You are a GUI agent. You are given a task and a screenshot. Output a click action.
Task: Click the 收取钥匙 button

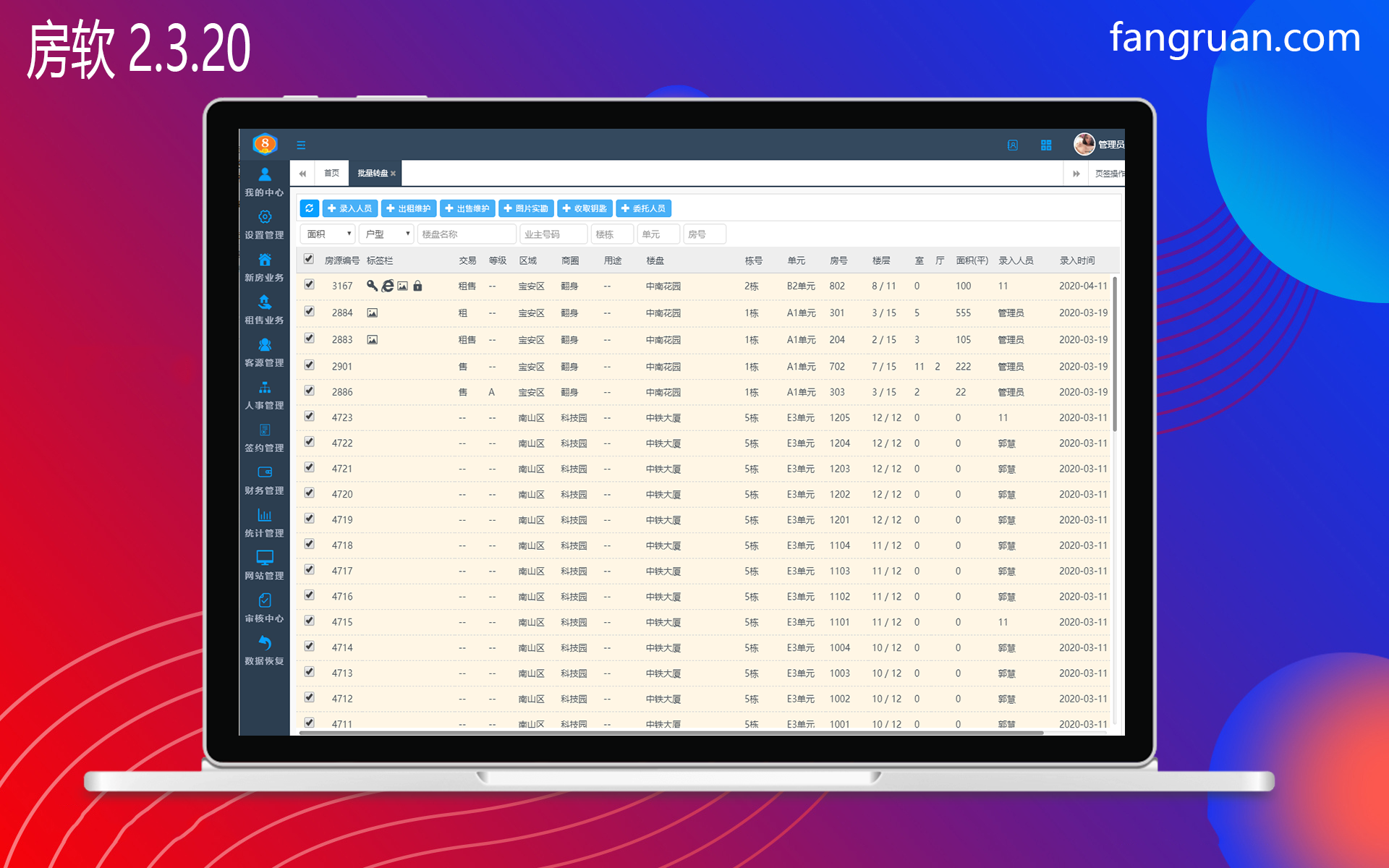click(x=585, y=208)
